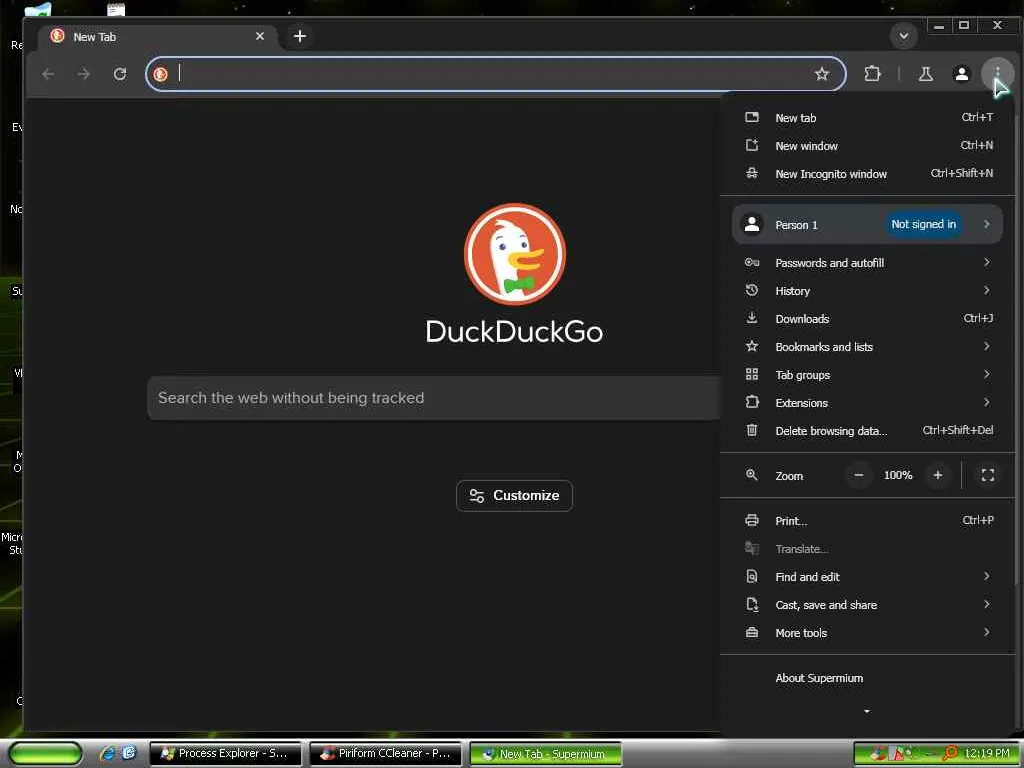Click the profile avatar icon in toolbar
This screenshot has width=1024, height=768.
pos(961,74)
